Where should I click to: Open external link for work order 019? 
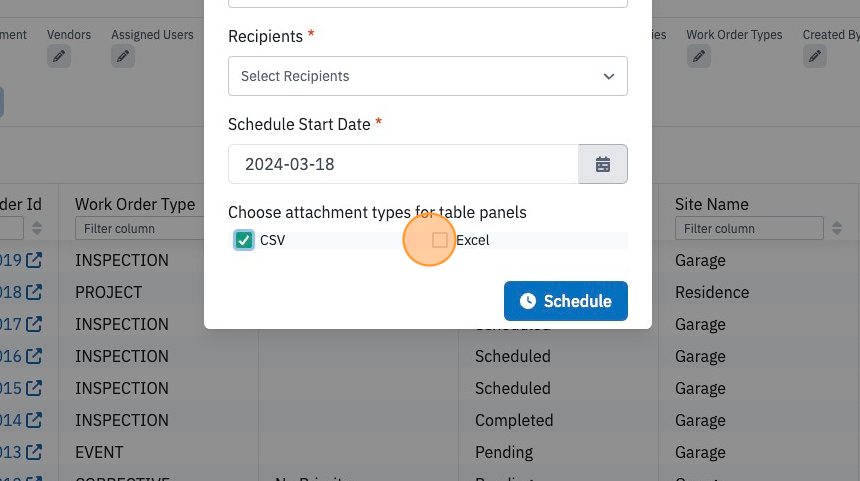(x=34, y=260)
